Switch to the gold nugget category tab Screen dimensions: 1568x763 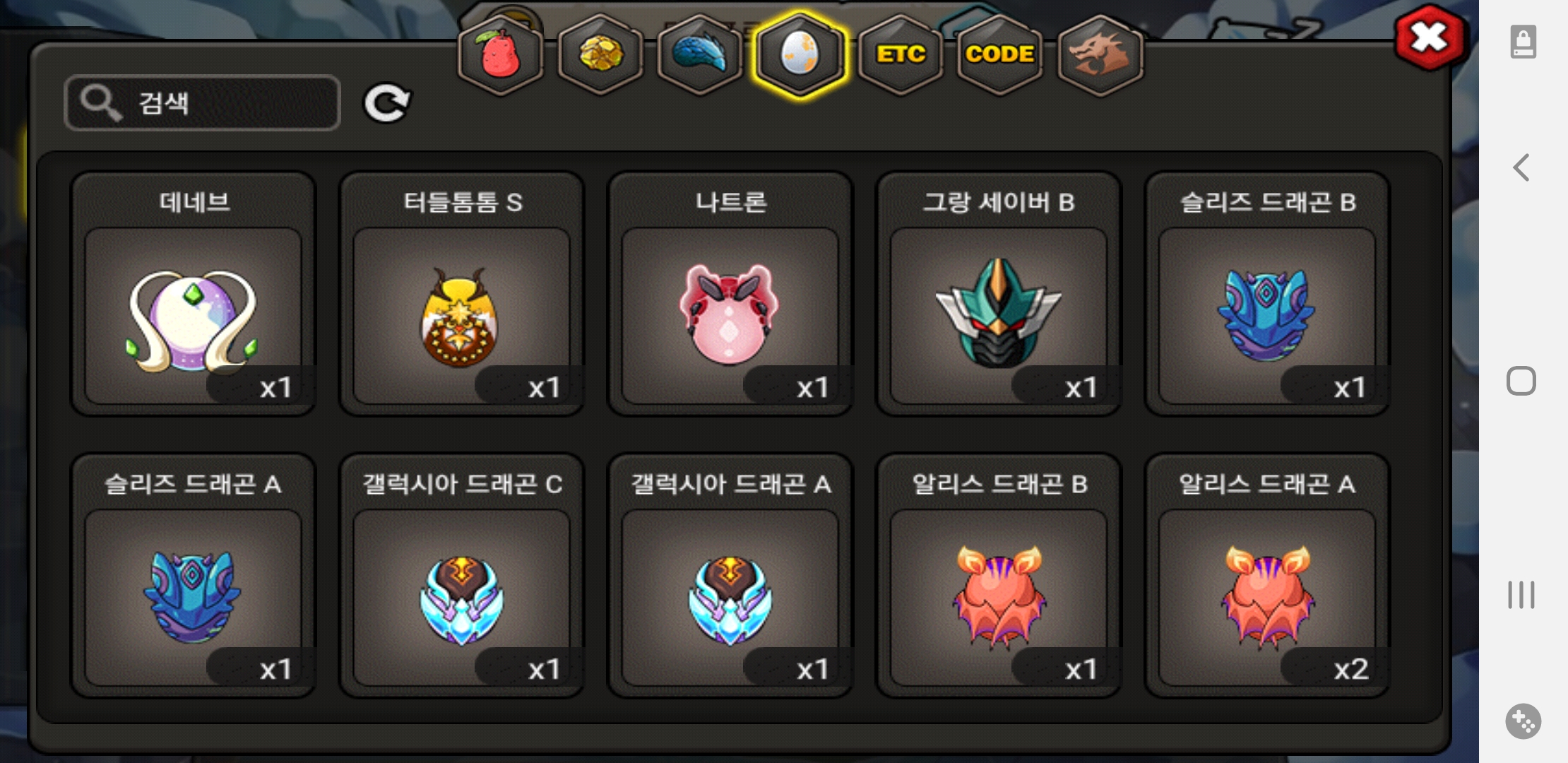600,54
